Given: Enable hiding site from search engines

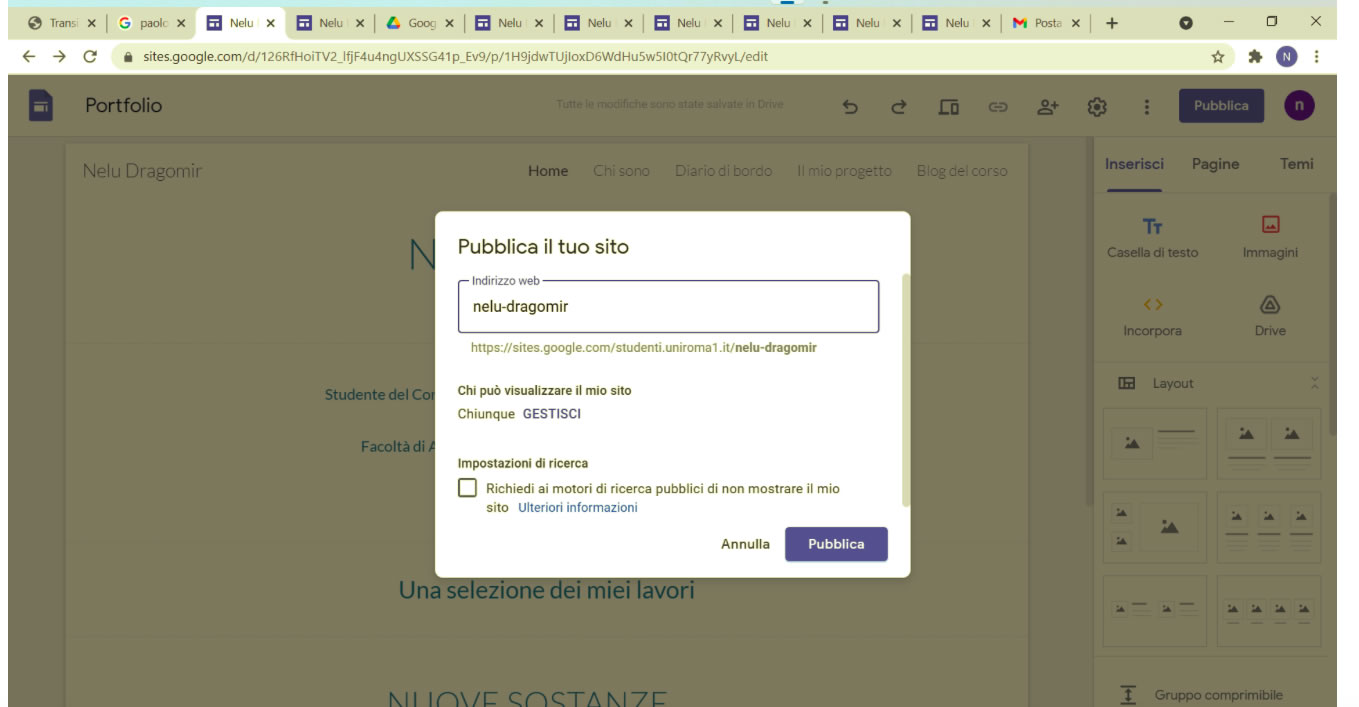Looking at the screenshot, I should point(467,488).
